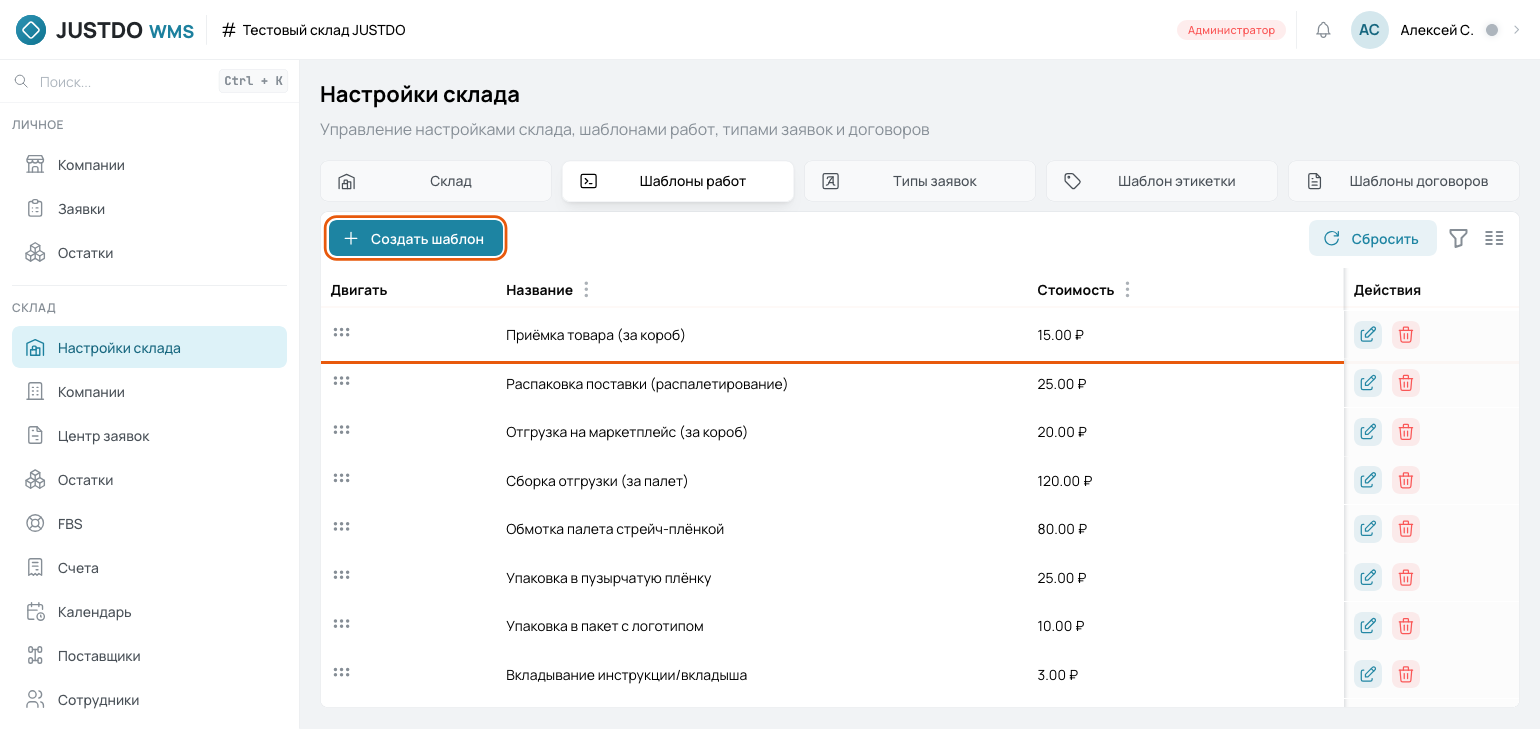Go to Поставщики in the sidebar
The width and height of the screenshot is (1540, 729).
pos(149,656)
